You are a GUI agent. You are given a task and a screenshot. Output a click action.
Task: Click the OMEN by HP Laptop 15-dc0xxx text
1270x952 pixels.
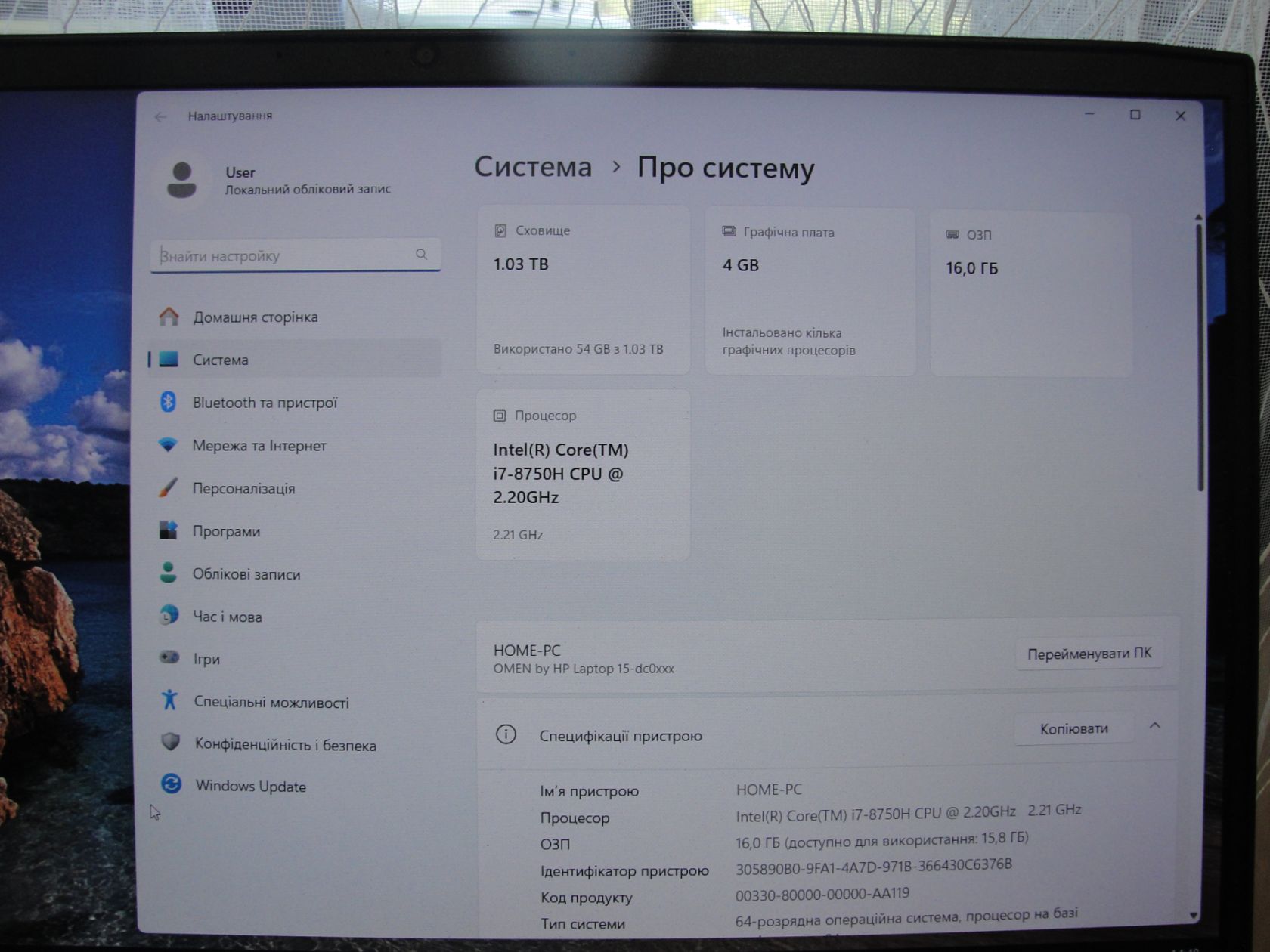(x=584, y=669)
